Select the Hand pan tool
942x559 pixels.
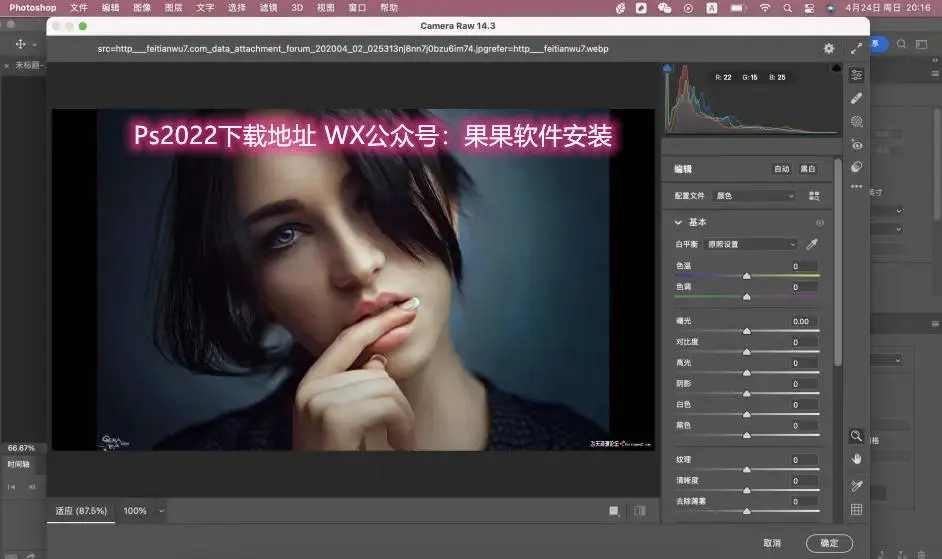pyautogui.click(x=857, y=459)
